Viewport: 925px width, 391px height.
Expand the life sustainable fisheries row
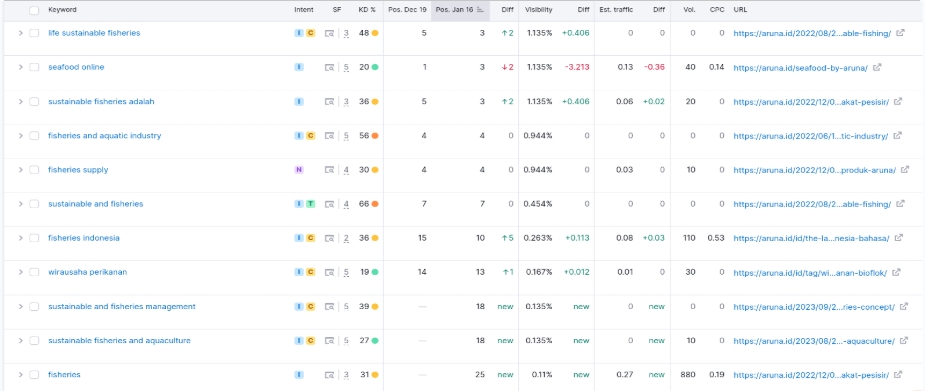(x=21, y=33)
